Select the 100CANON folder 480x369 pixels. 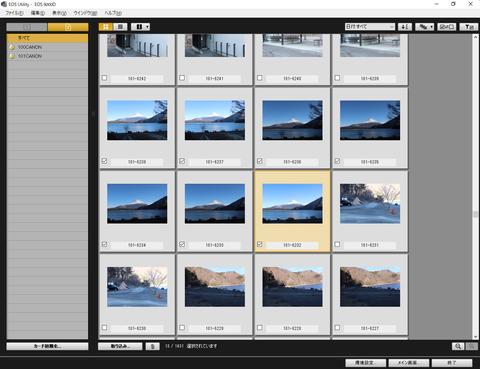tap(29, 47)
